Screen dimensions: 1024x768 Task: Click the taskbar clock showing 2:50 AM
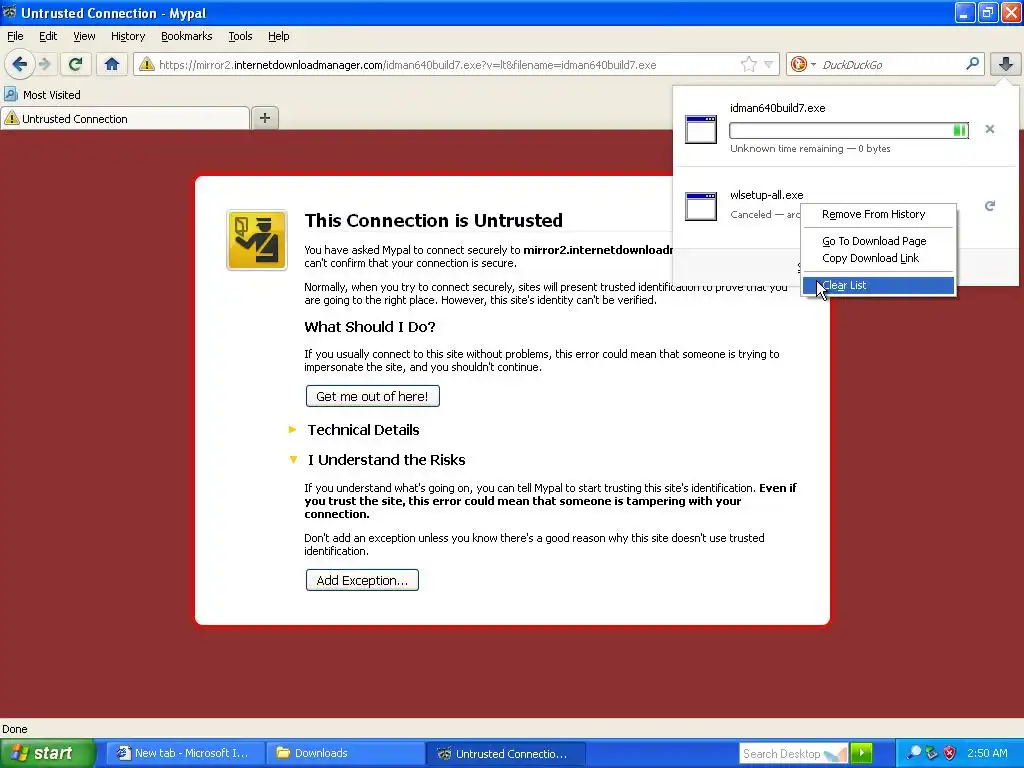click(987, 753)
